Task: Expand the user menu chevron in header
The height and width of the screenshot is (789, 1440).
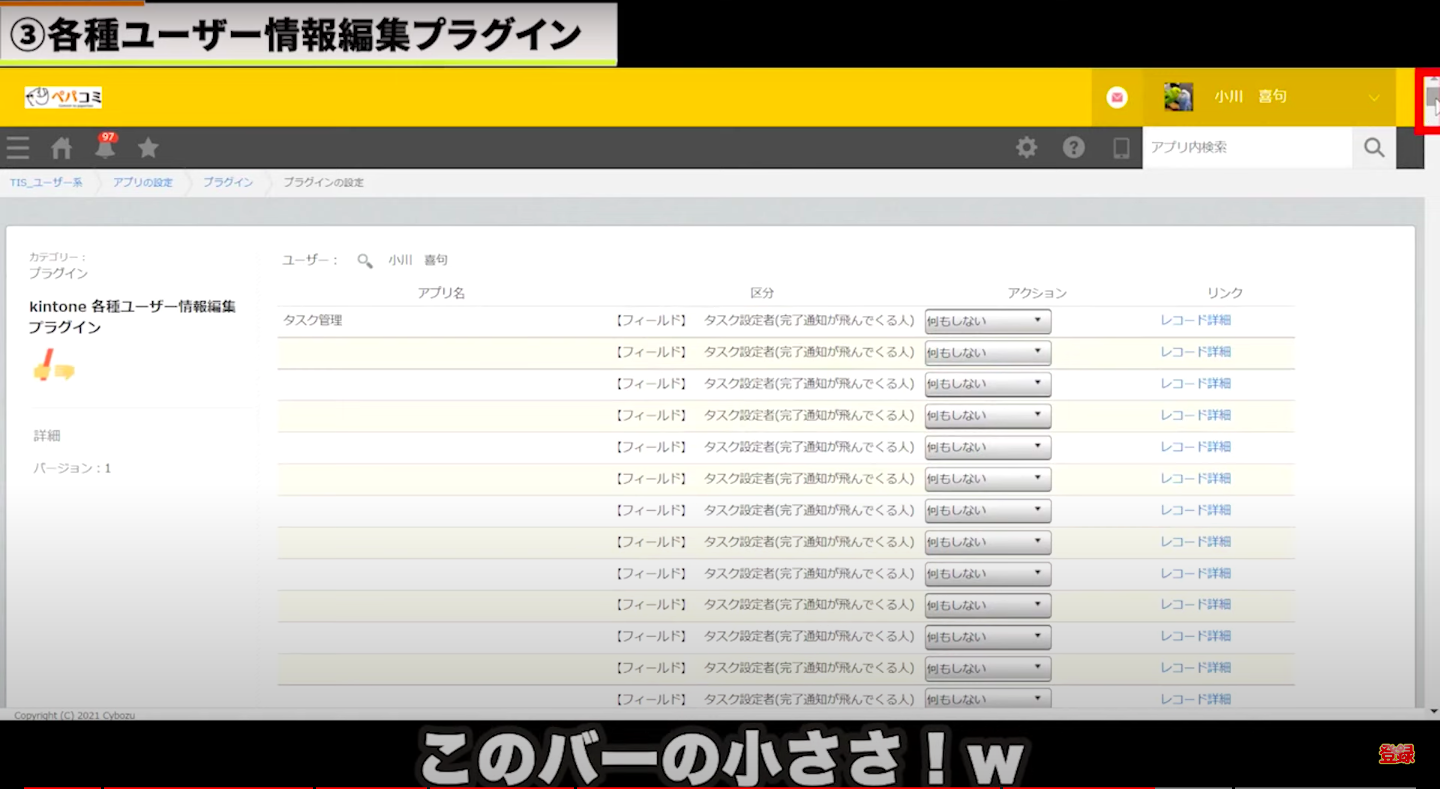Action: 1374,98
